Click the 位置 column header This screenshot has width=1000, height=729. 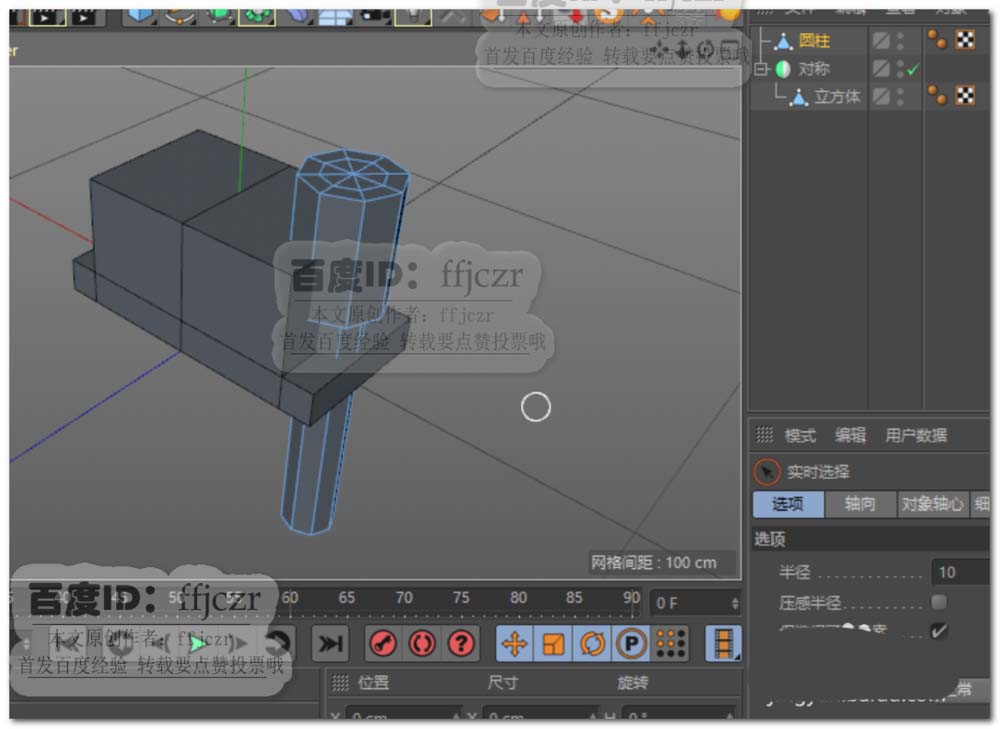[x=373, y=682]
